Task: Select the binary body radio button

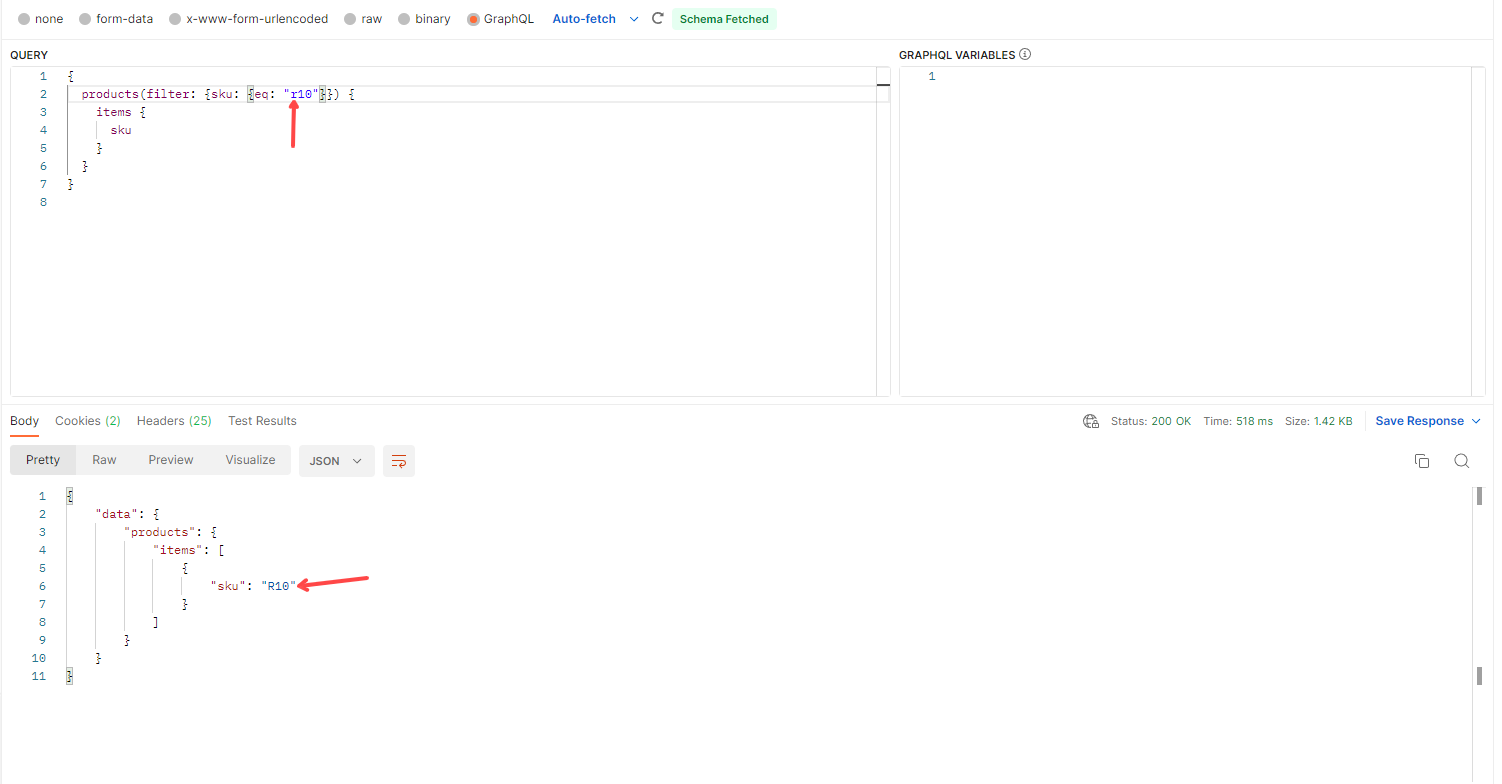Action: pos(404,19)
